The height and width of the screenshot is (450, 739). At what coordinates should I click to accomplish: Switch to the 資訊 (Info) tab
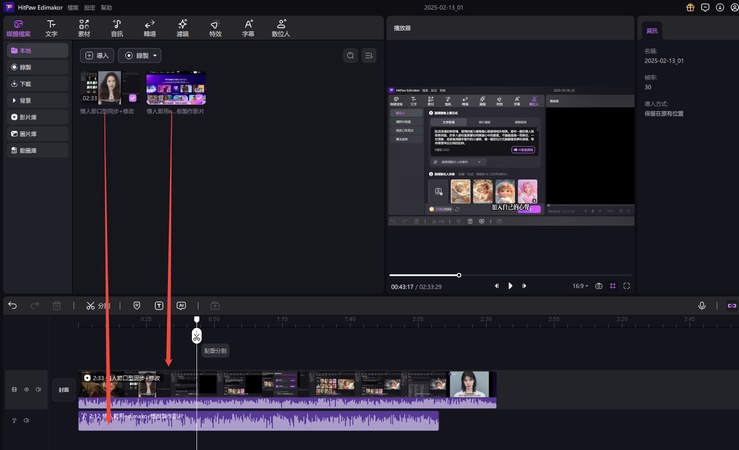click(653, 30)
